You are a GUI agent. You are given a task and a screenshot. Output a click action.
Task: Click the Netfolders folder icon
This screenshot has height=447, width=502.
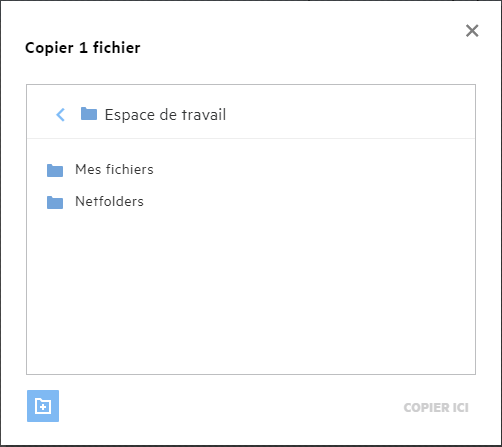coord(55,202)
